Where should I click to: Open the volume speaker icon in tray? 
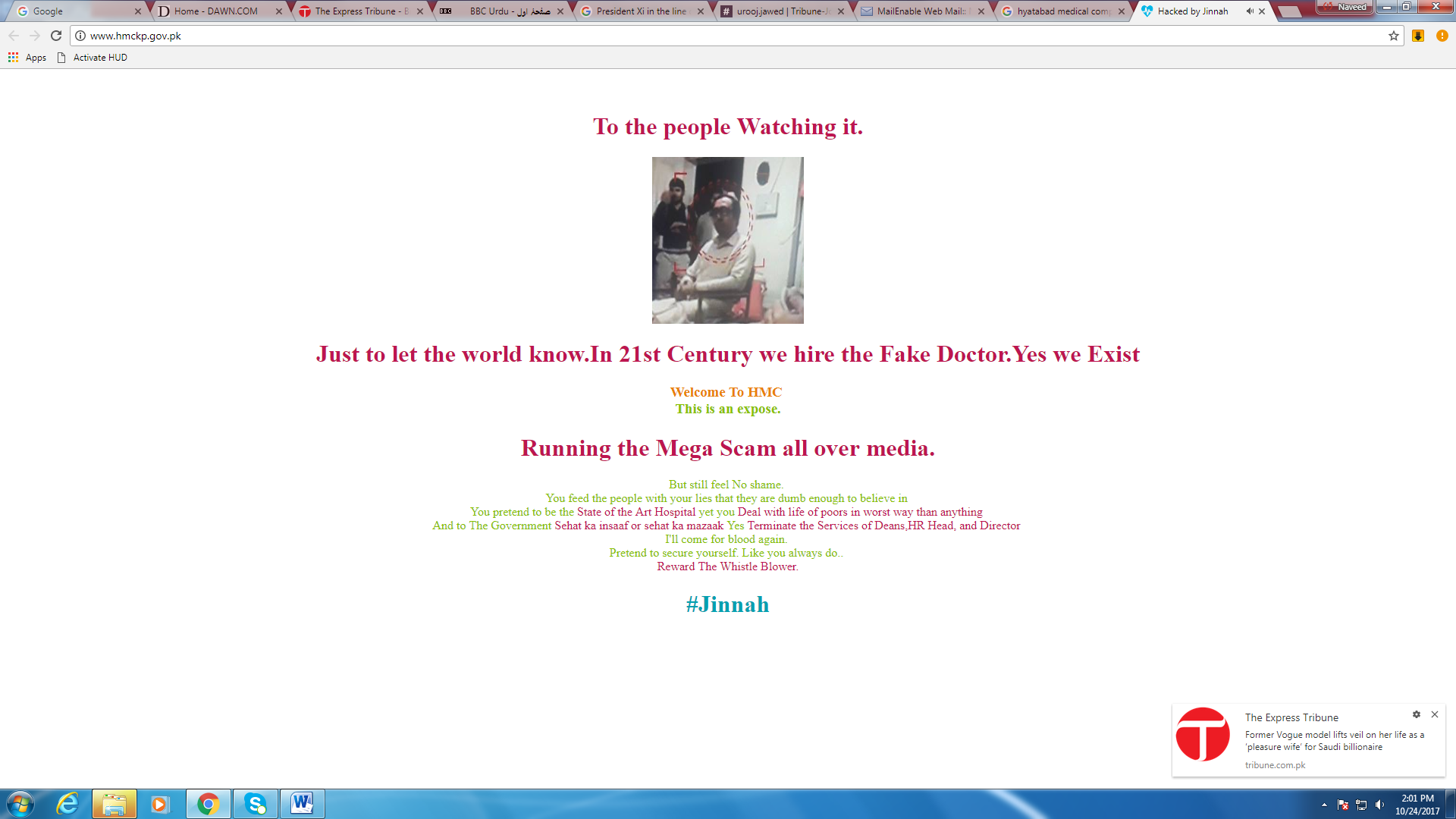[1379, 805]
